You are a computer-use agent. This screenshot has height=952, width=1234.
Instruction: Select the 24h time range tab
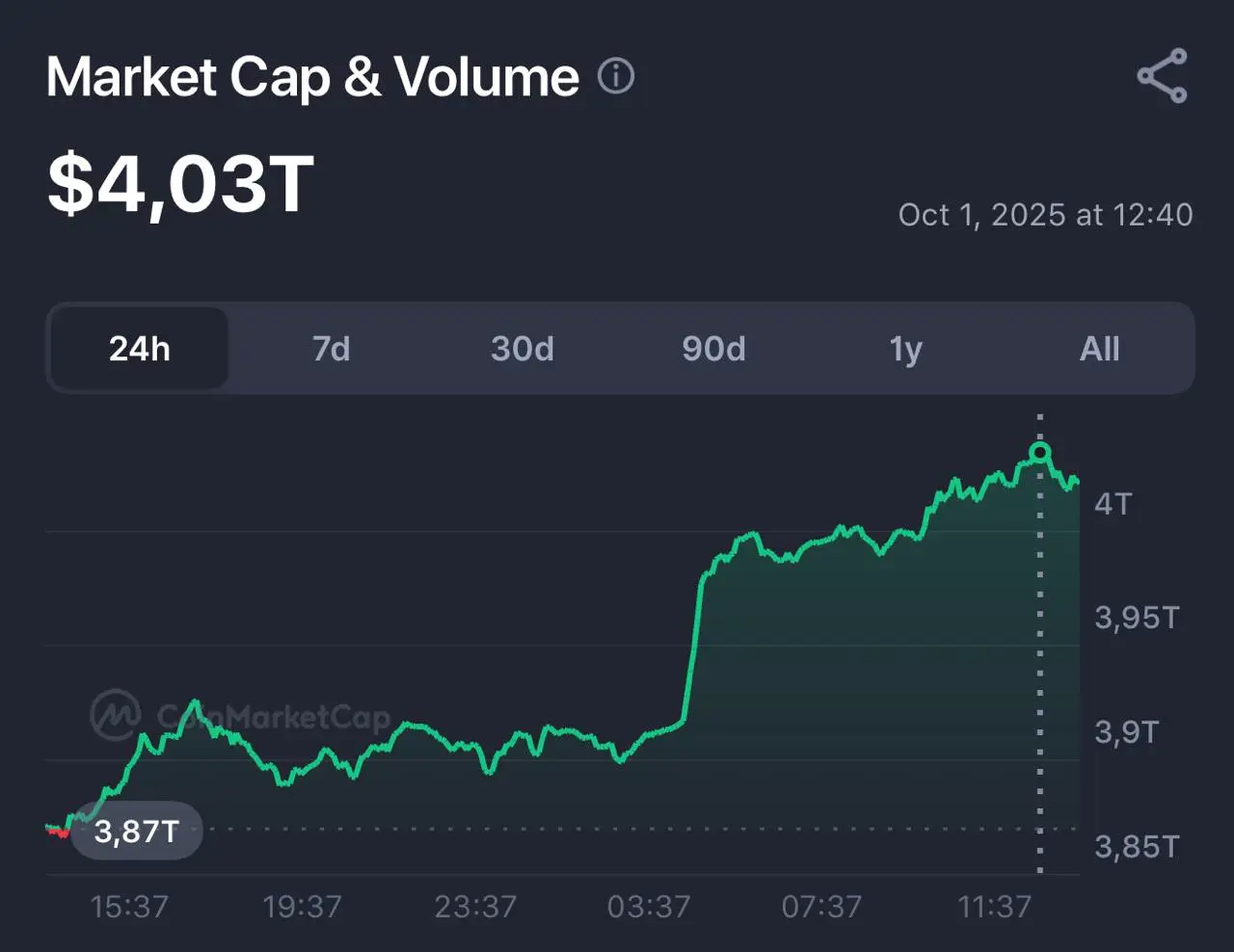[140, 349]
